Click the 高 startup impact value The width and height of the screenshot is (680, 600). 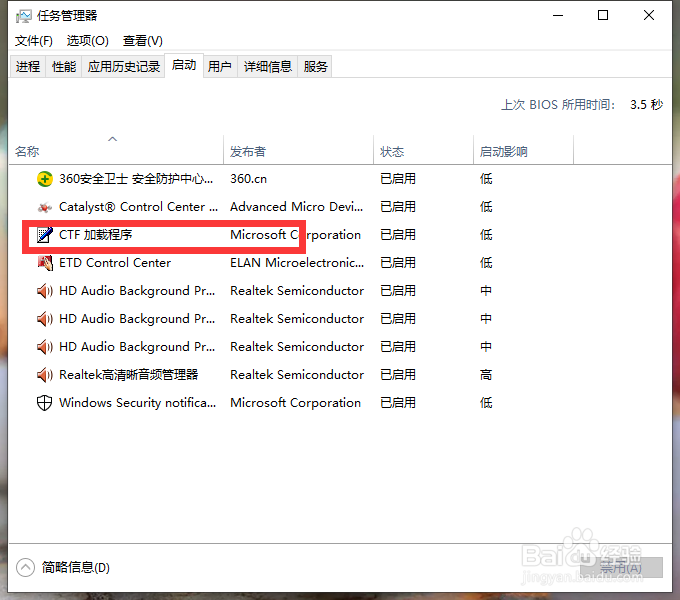pos(486,375)
